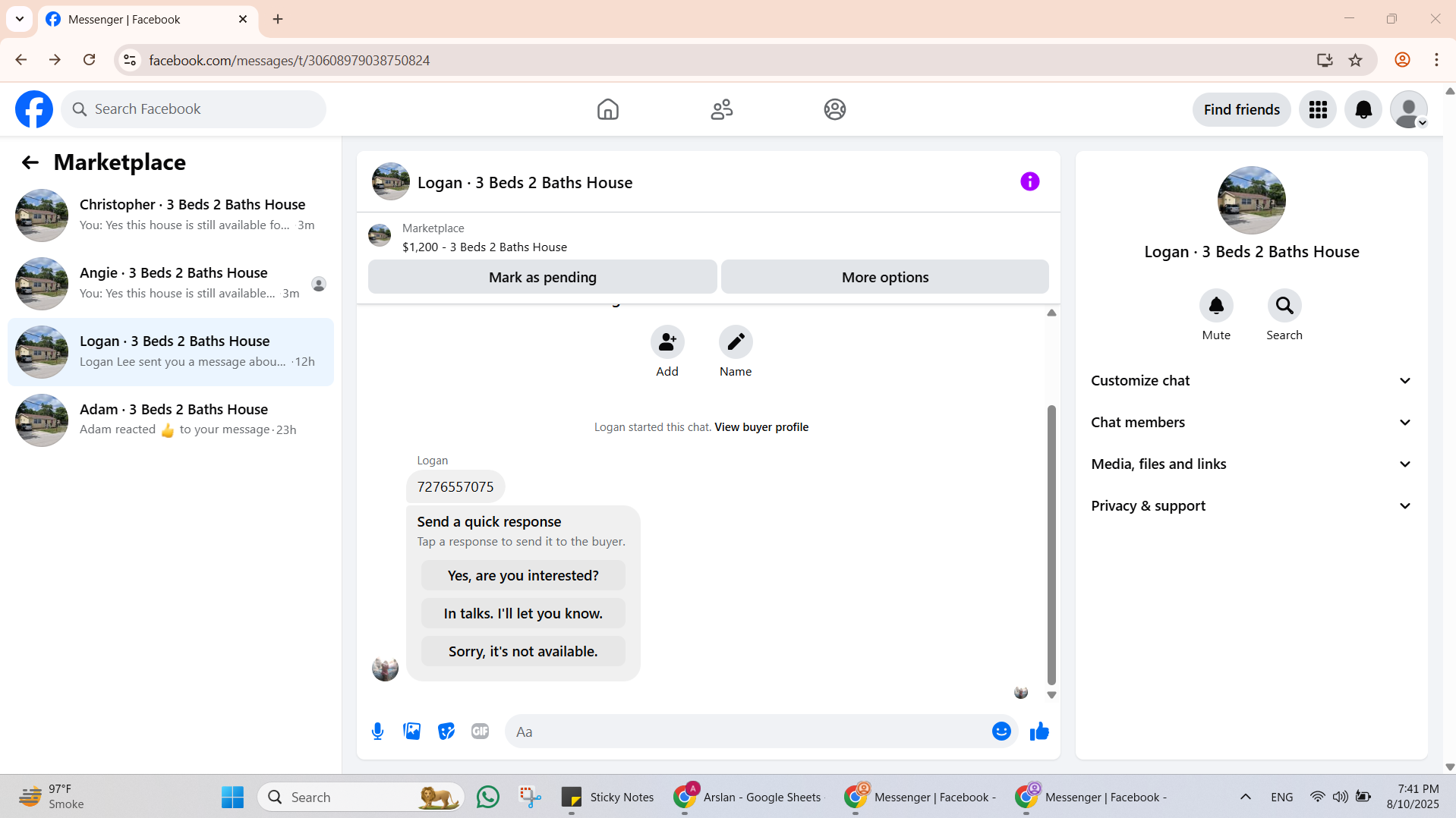Bookmark this page with the star icon
The height and width of the screenshot is (818, 1456).
click(1355, 60)
